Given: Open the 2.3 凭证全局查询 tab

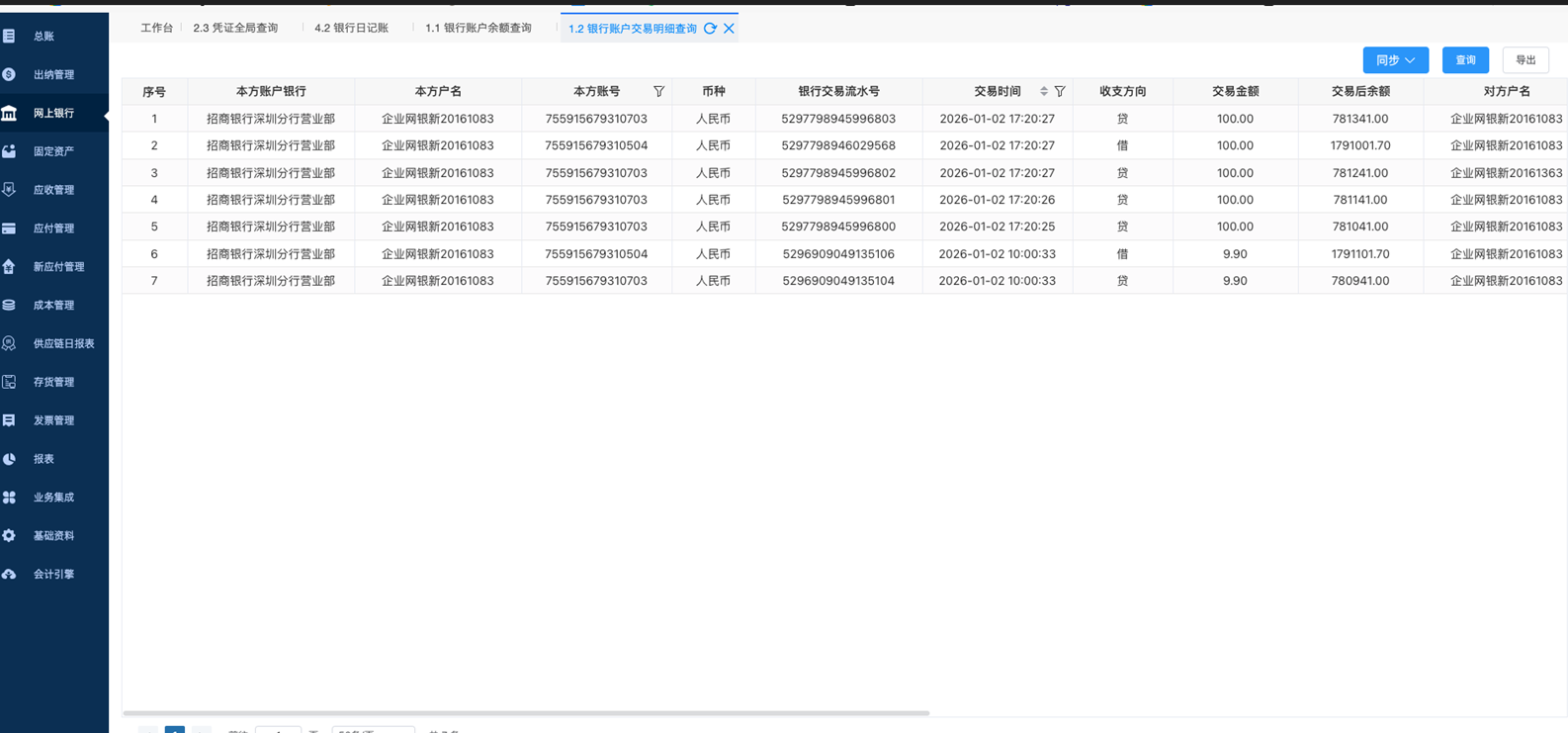Looking at the screenshot, I should [235, 28].
